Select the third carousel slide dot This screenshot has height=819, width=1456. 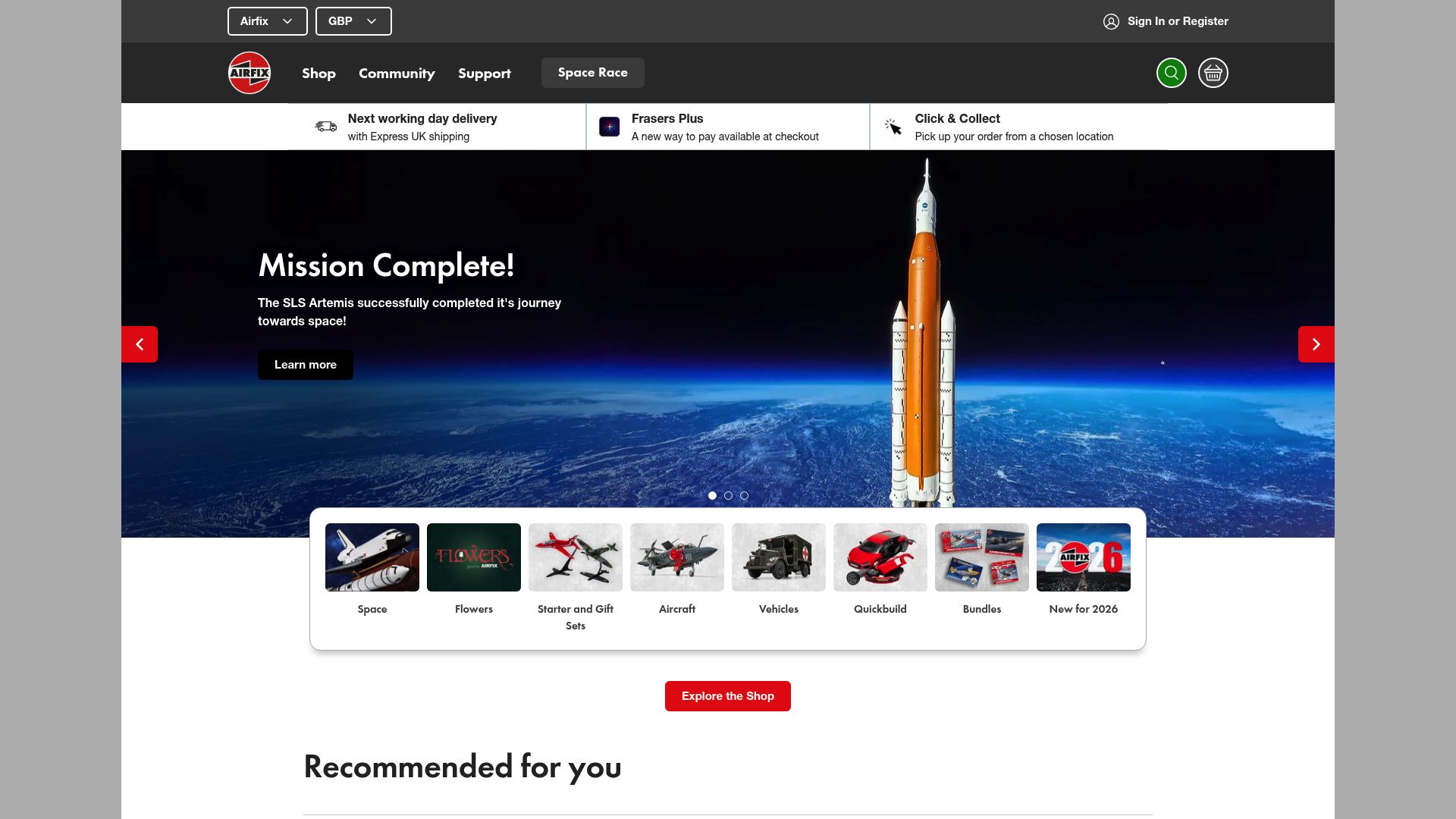coord(744,496)
